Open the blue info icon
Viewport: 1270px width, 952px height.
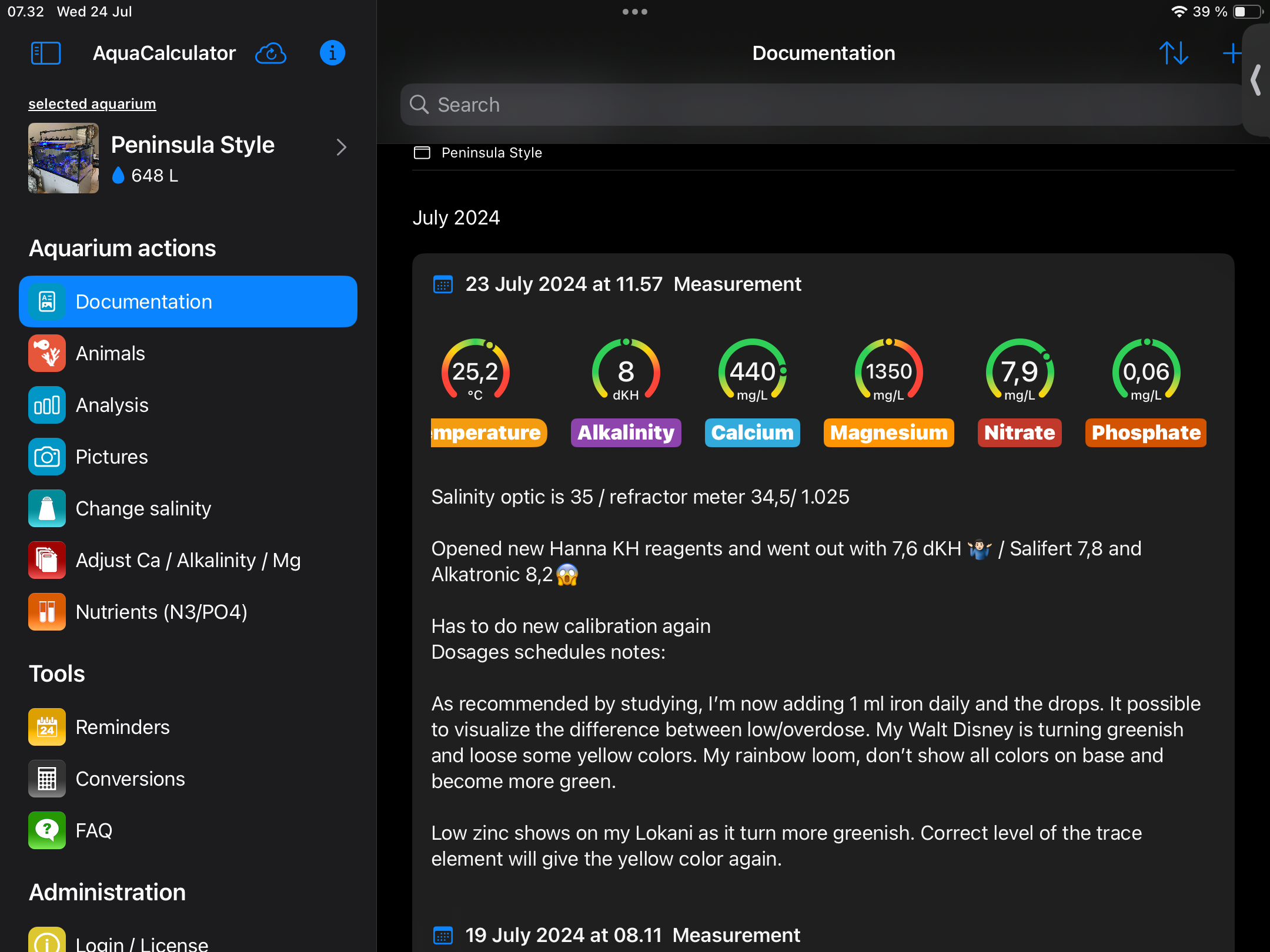(332, 53)
